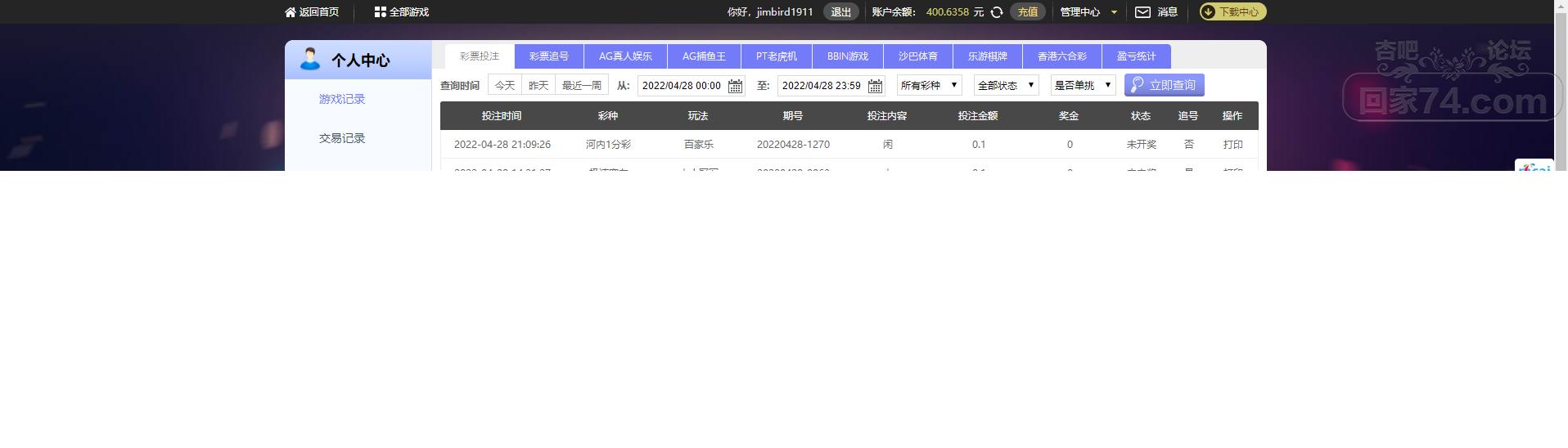This screenshot has height=448, width=1568.
Task: Click the magnifier icon on 立即查询
Action: click(x=1137, y=85)
